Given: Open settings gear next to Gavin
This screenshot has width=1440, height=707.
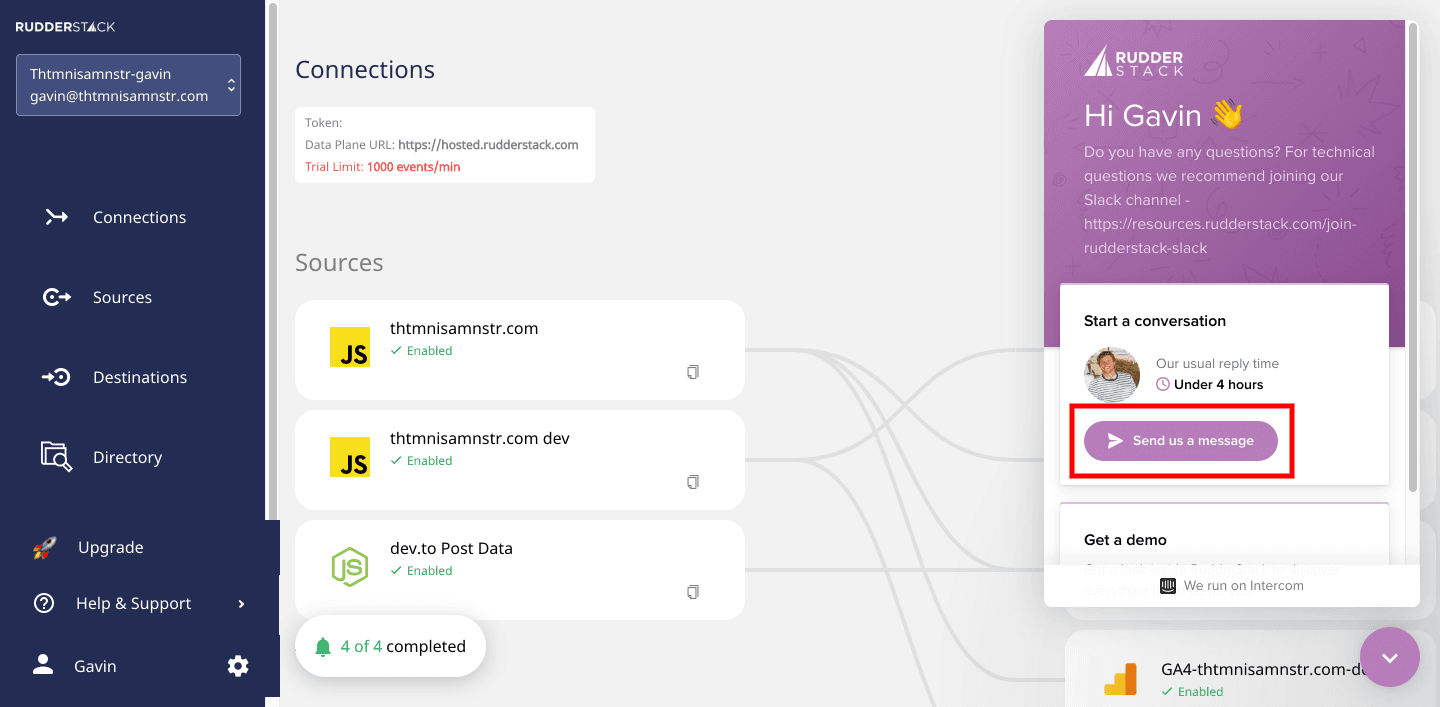Looking at the screenshot, I should 238,666.
